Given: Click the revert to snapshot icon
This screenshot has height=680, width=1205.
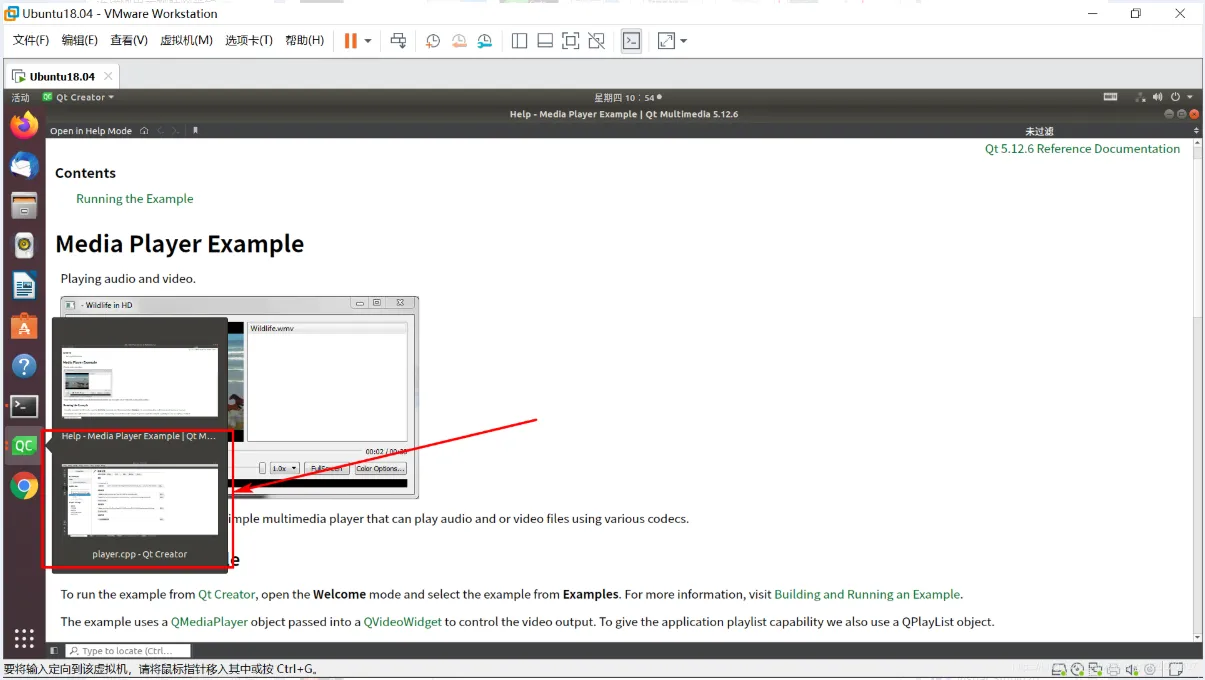Looking at the screenshot, I should [459, 41].
